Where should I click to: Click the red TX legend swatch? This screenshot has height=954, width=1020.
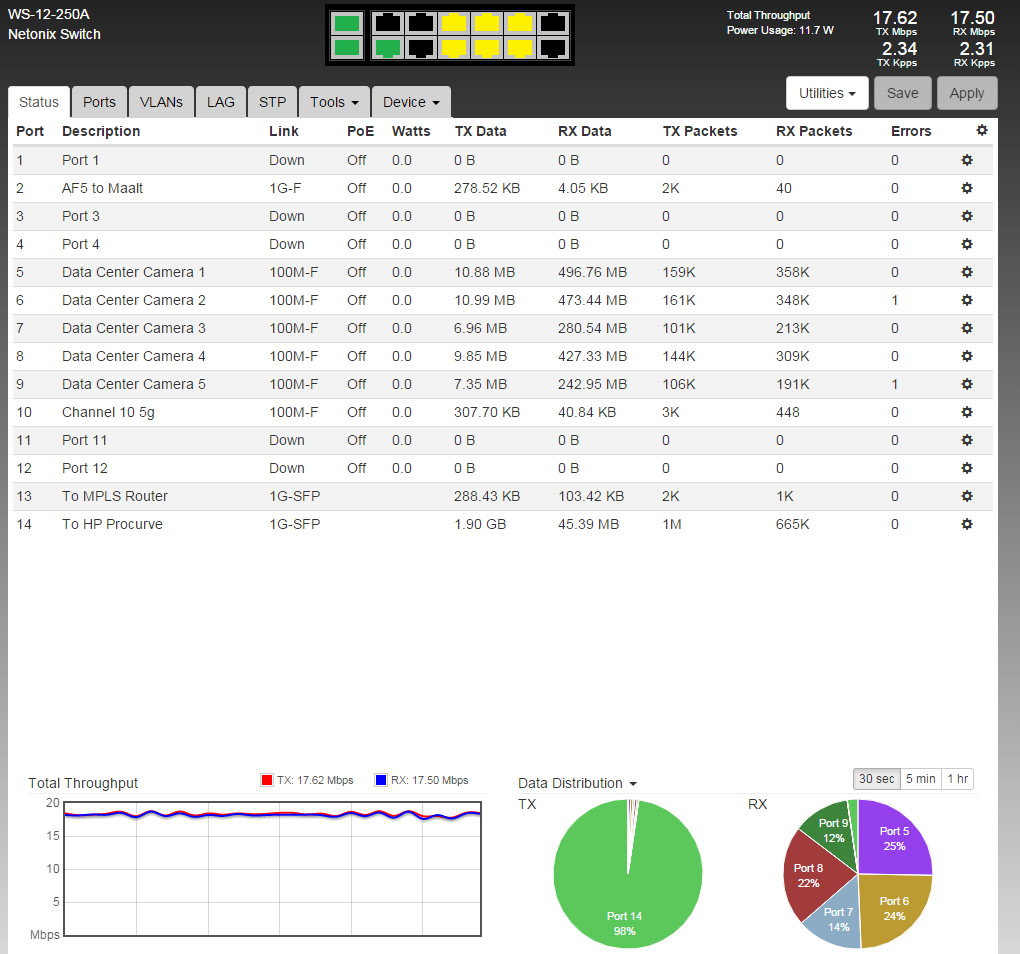[266, 780]
